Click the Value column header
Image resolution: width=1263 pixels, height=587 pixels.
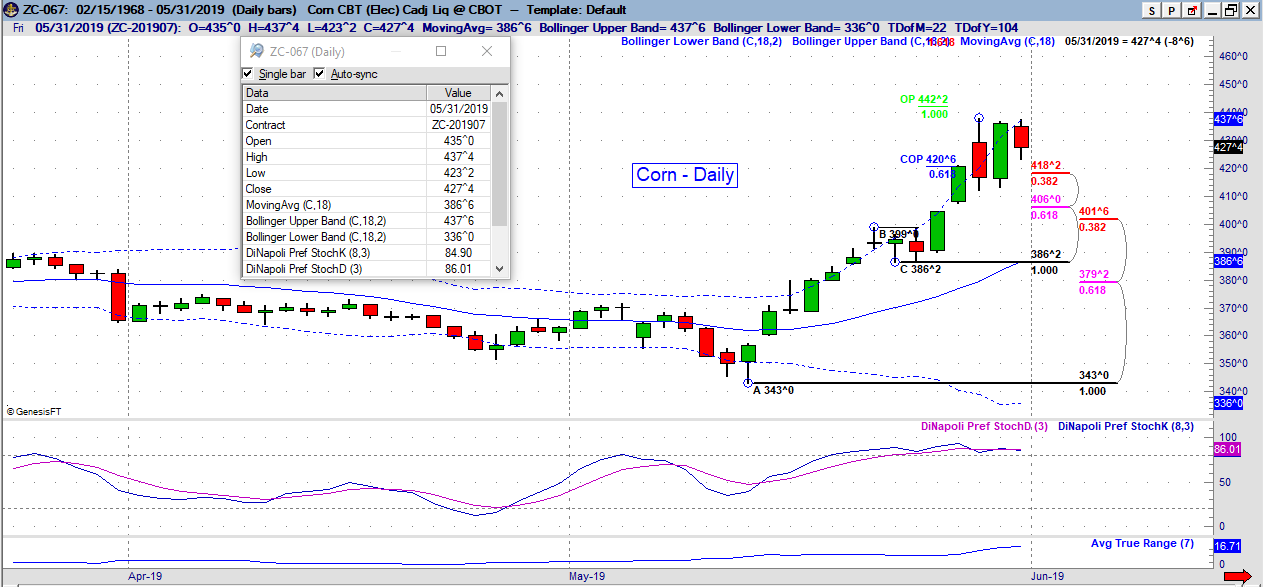click(458, 92)
